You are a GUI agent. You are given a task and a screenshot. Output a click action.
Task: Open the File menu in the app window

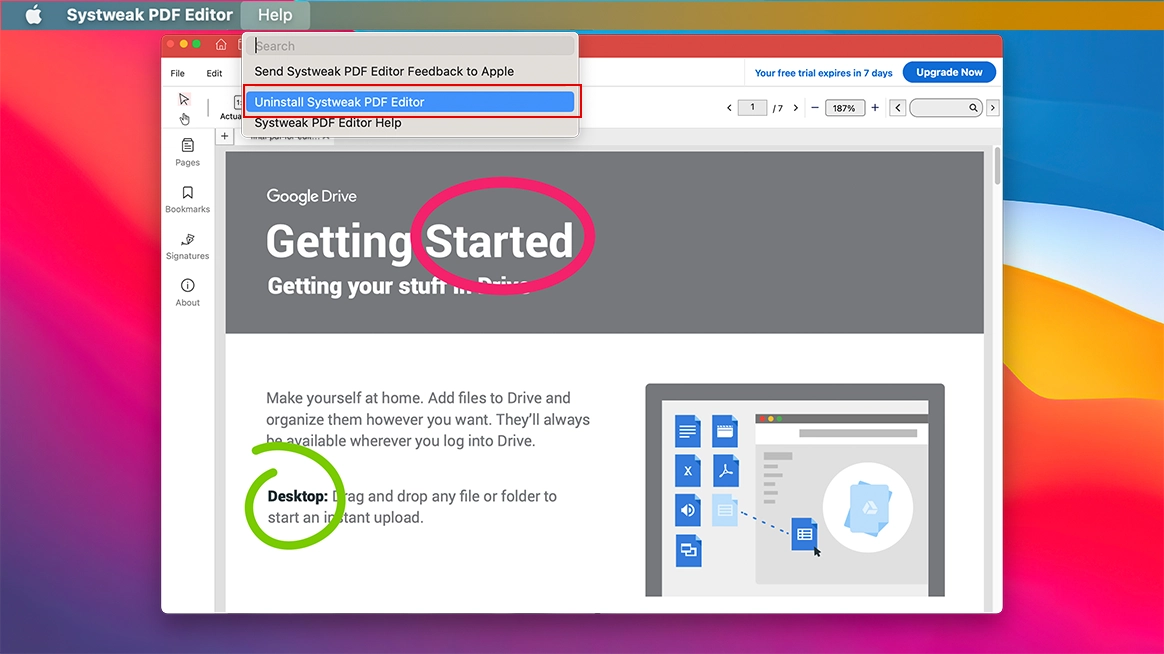(x=177, y=73)
